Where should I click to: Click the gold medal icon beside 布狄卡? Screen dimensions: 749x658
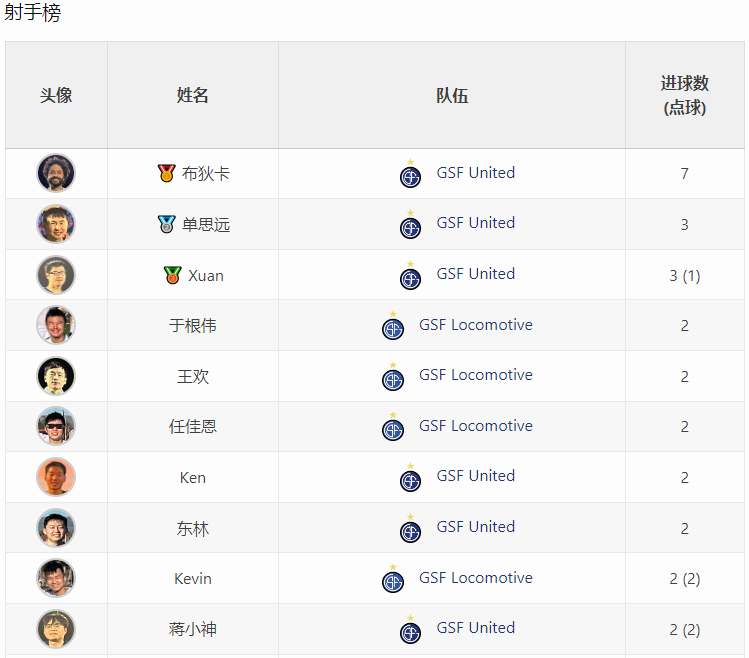point(166,173)
